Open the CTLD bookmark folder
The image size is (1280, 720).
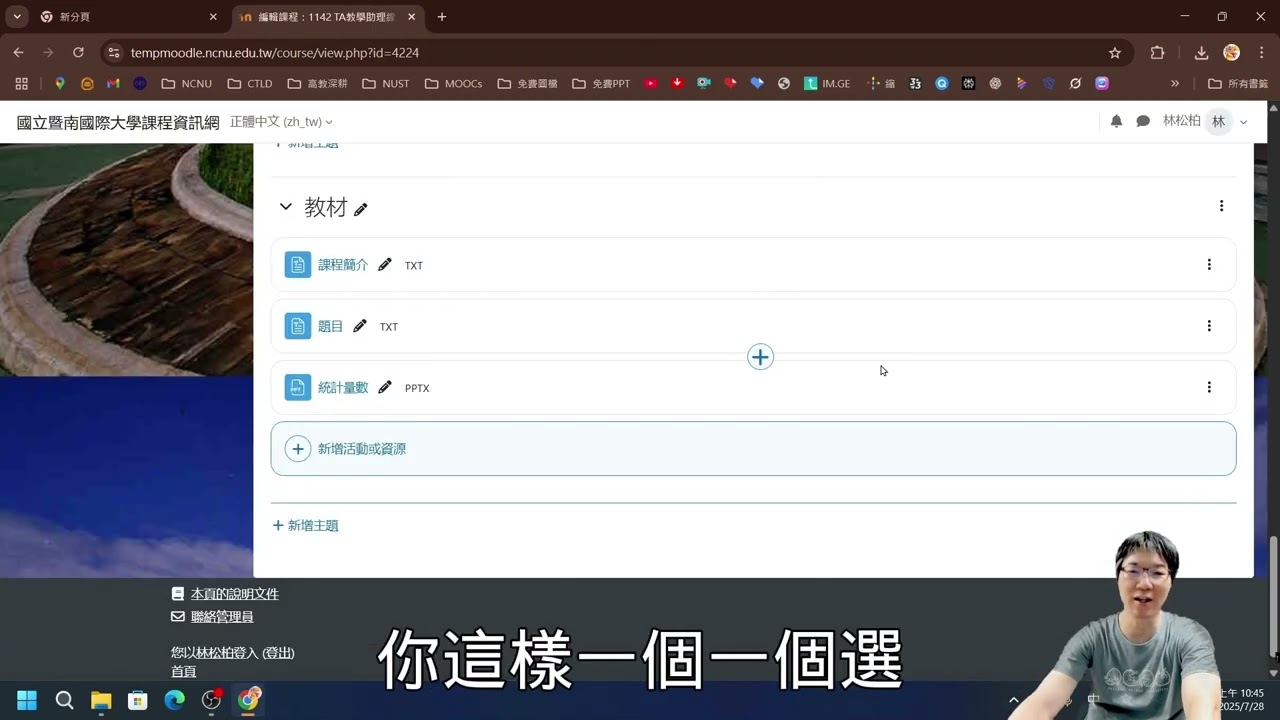[250, 84]
